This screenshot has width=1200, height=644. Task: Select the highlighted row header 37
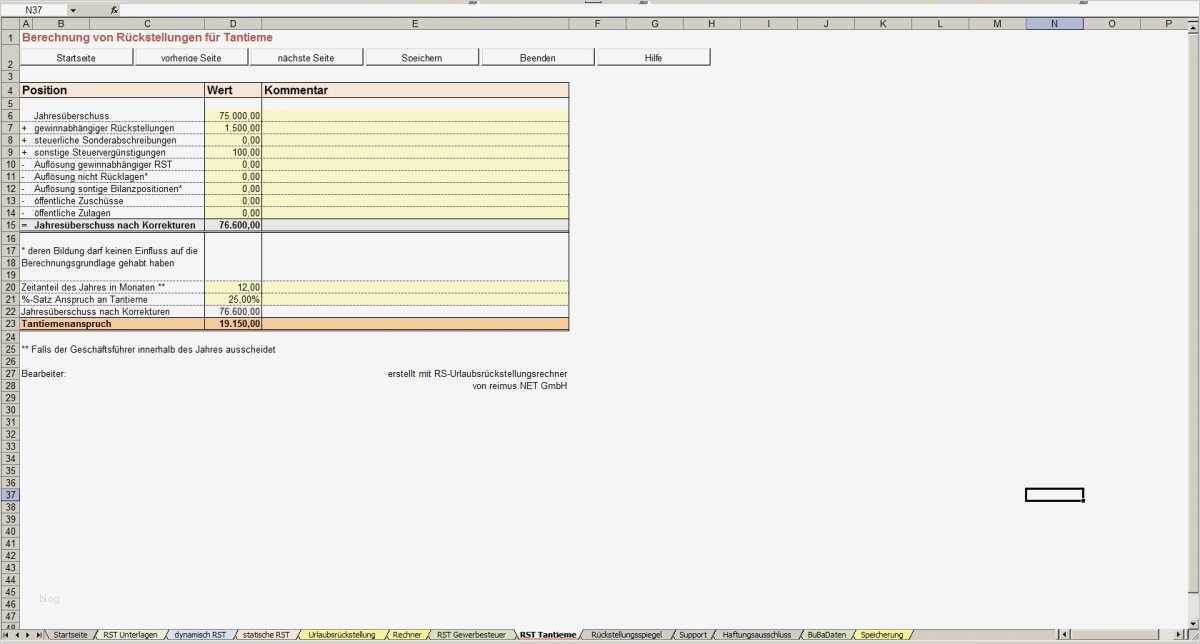click(x=9, y=495)
